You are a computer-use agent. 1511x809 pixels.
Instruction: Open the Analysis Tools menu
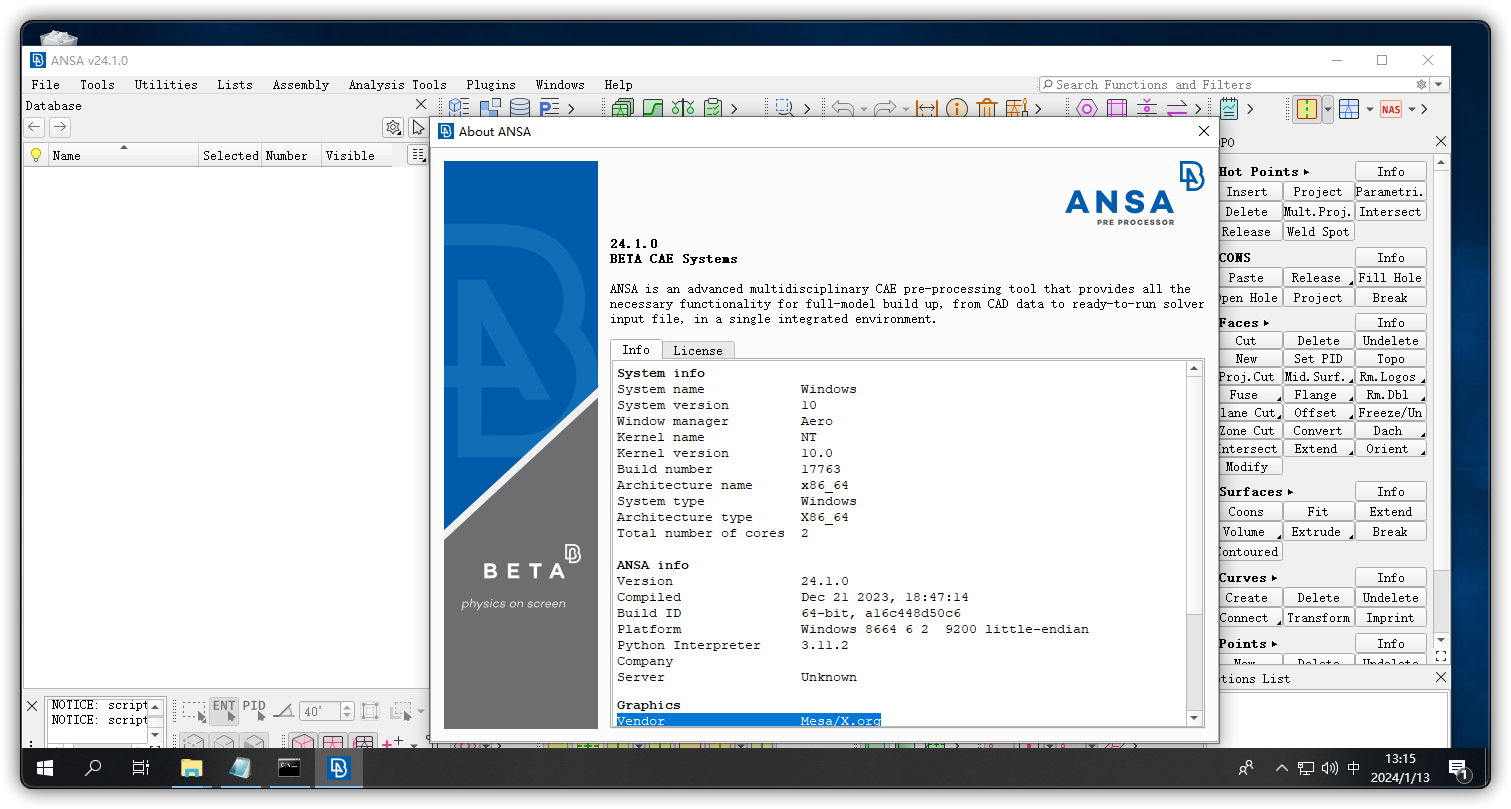click(398, 85)
